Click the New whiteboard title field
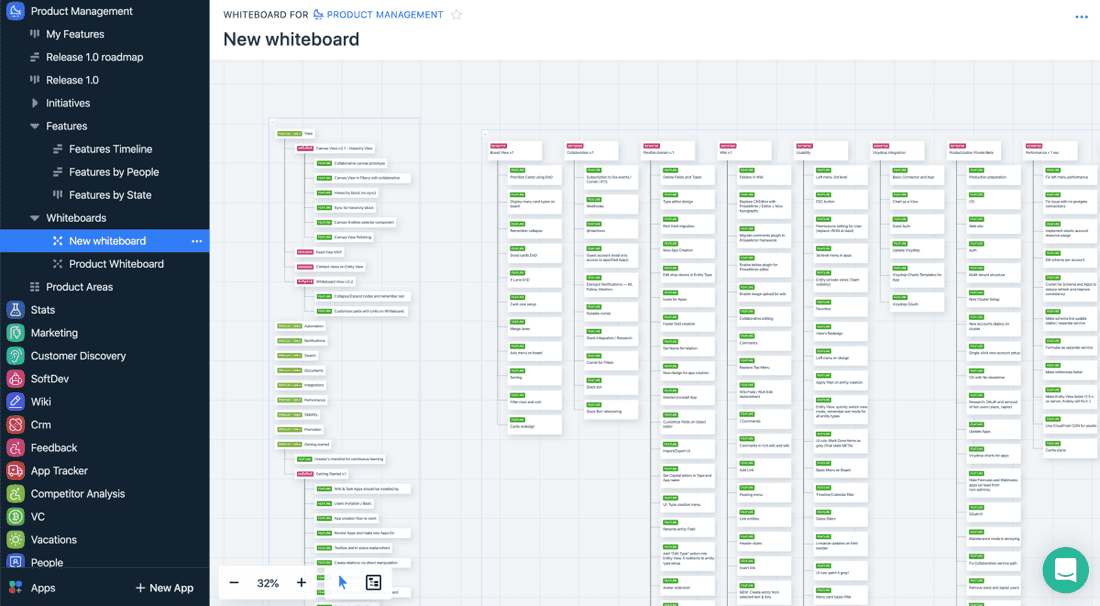The height and width of the screenshot is (606, 1100). click(x=291, y=40)
